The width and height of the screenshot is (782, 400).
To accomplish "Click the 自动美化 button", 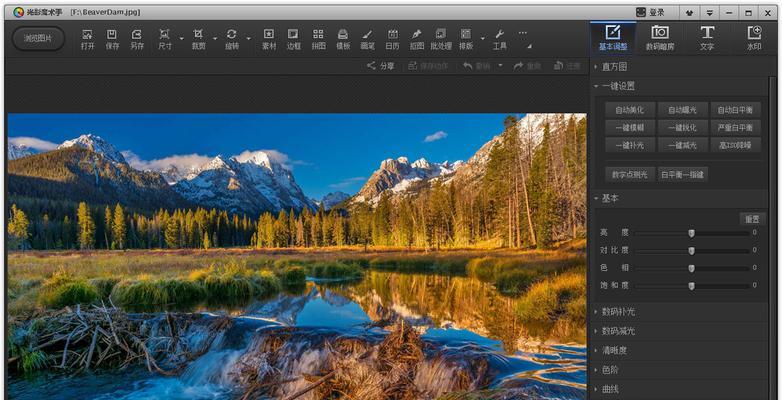I will pos(630,110).
